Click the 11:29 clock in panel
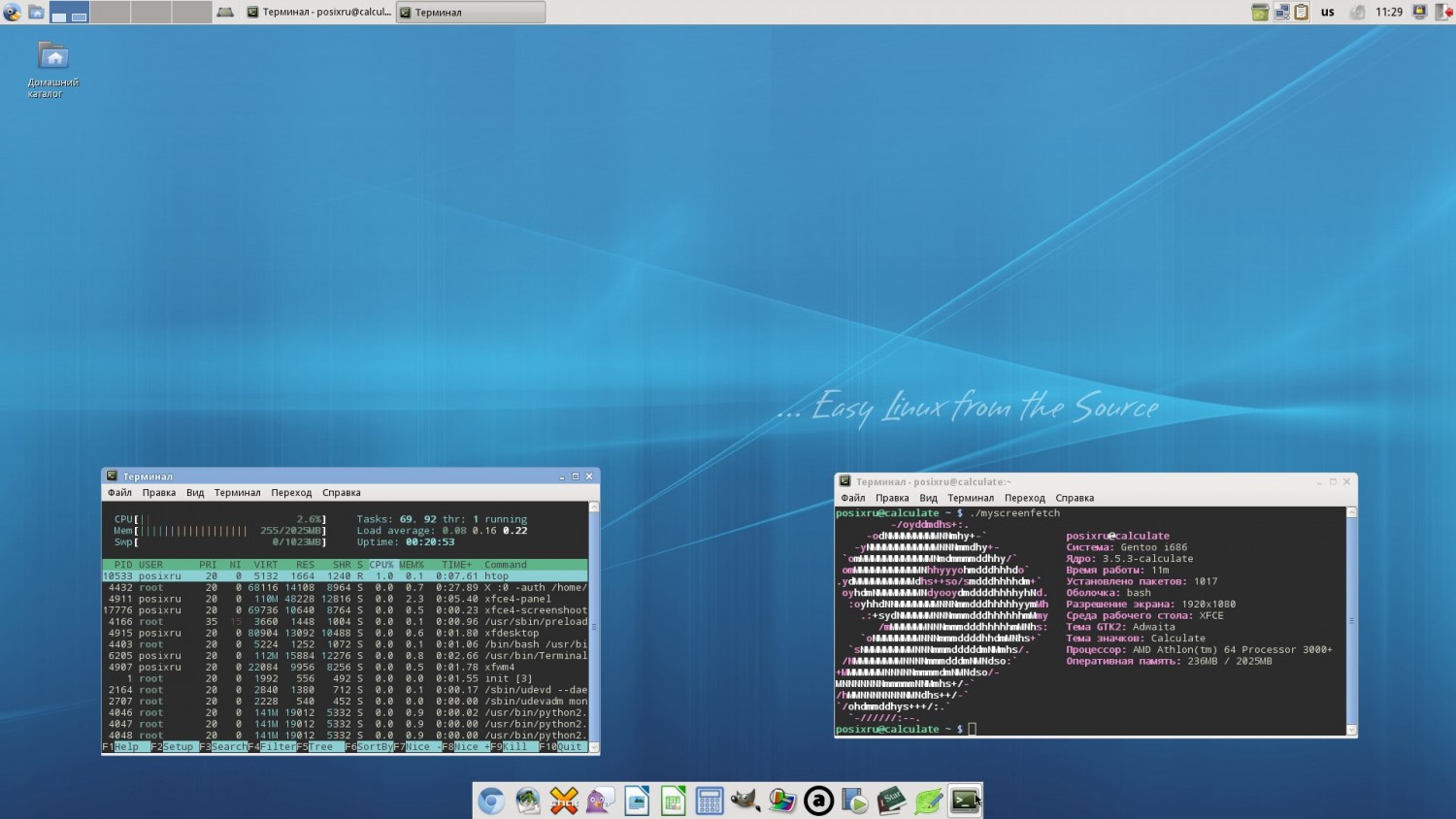The image size is (1456, 819). tap(1389, 13)
